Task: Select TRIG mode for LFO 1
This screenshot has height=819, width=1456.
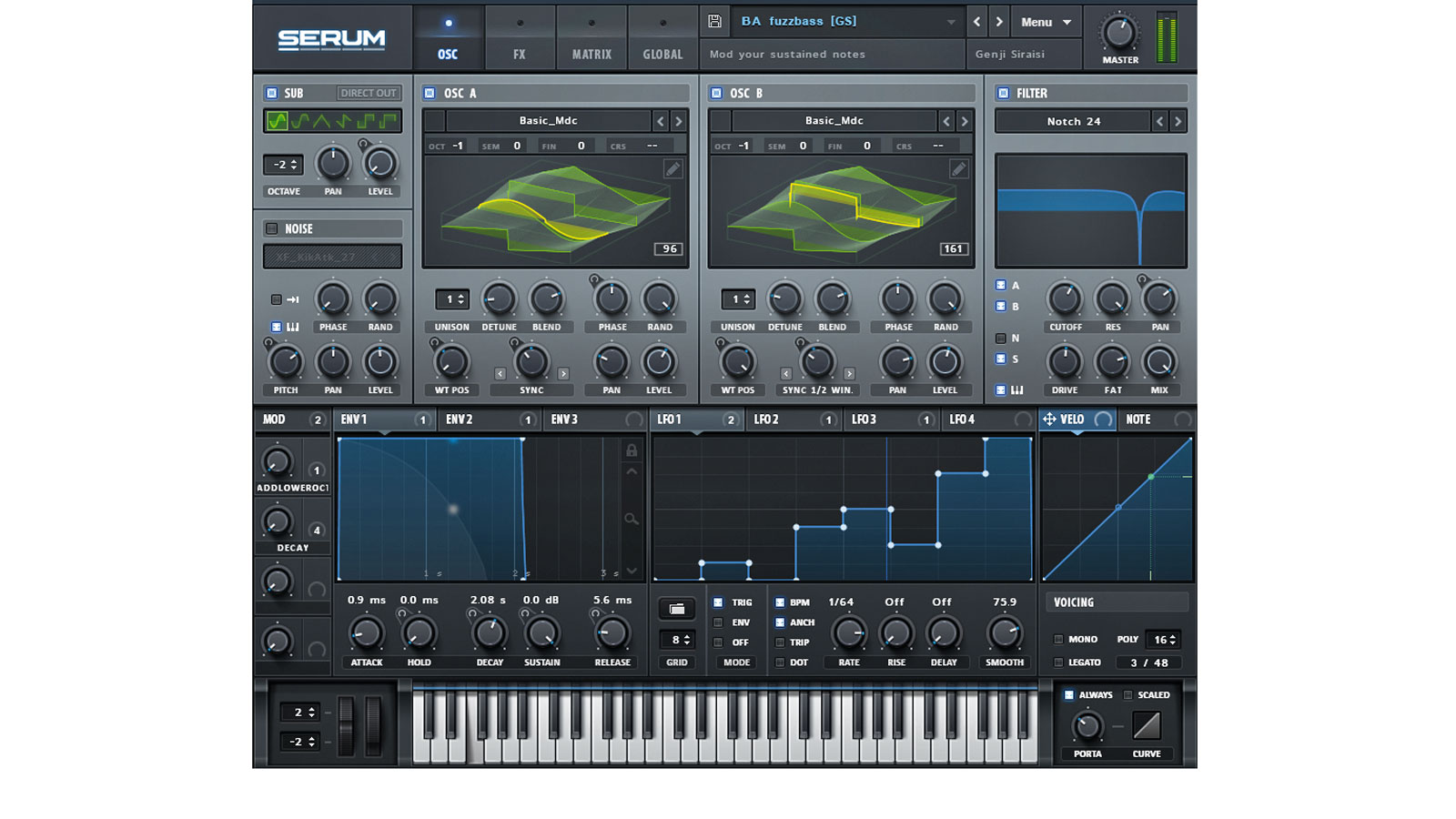Action: tap(719, 602)
